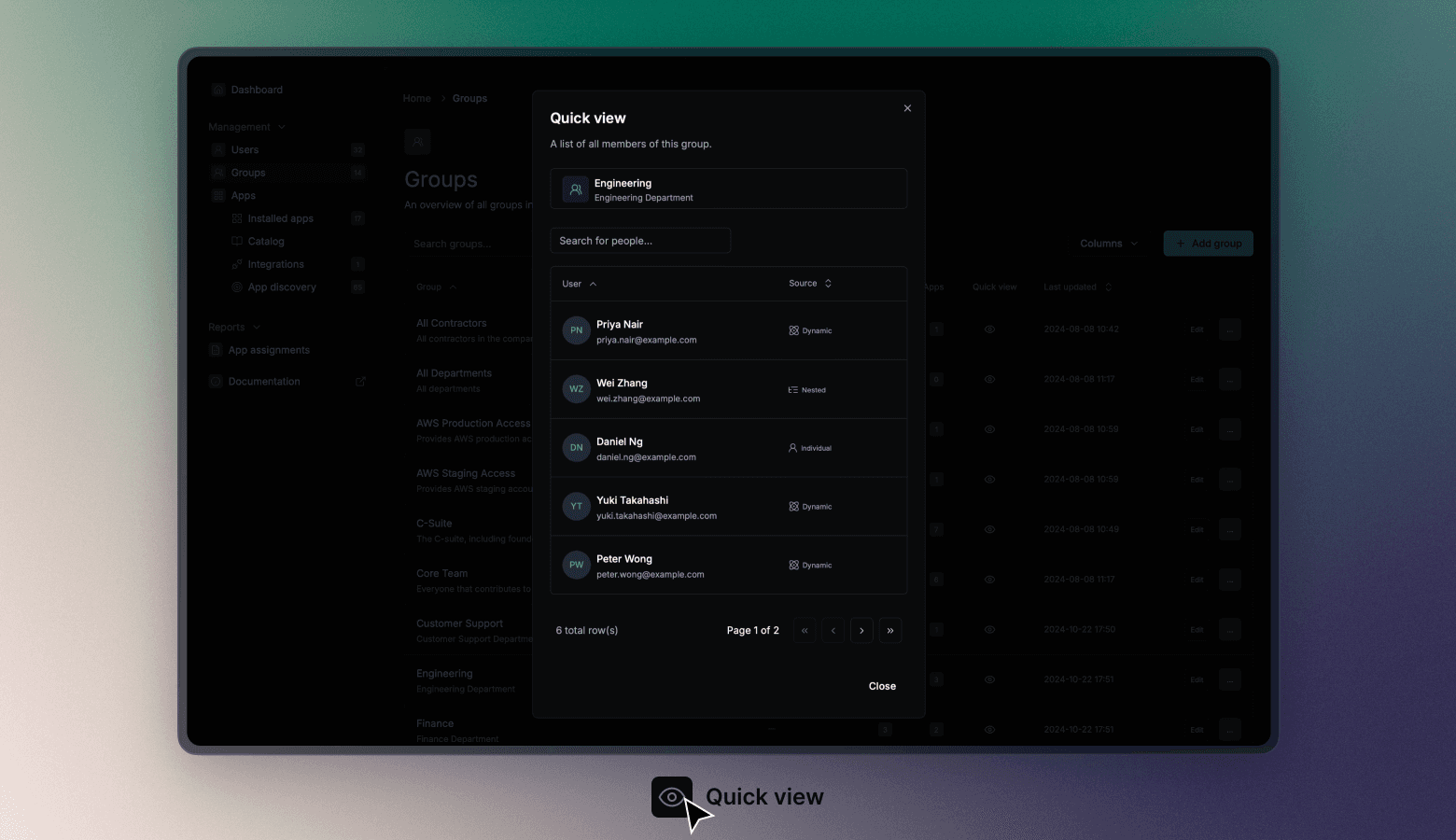
Task: Open Groups in the sidebar
Action: 287,173
